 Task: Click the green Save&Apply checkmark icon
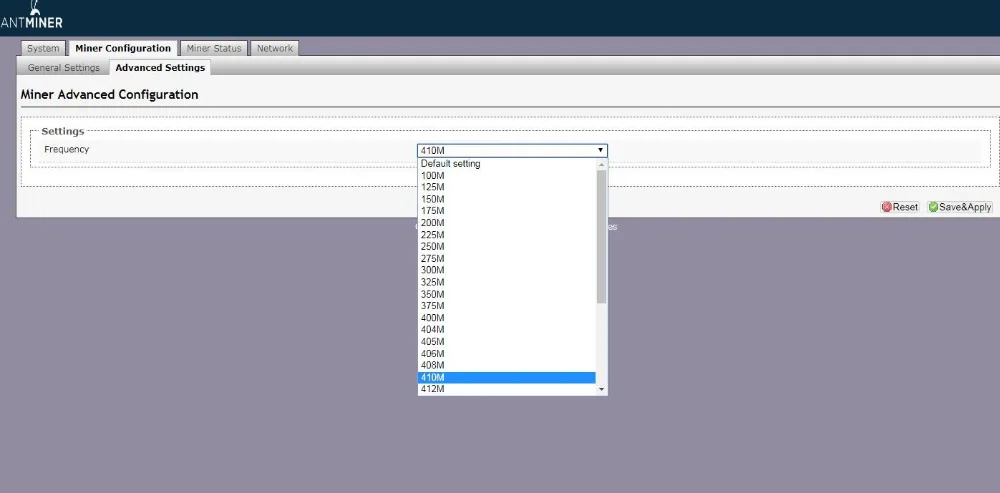[933, 207]
